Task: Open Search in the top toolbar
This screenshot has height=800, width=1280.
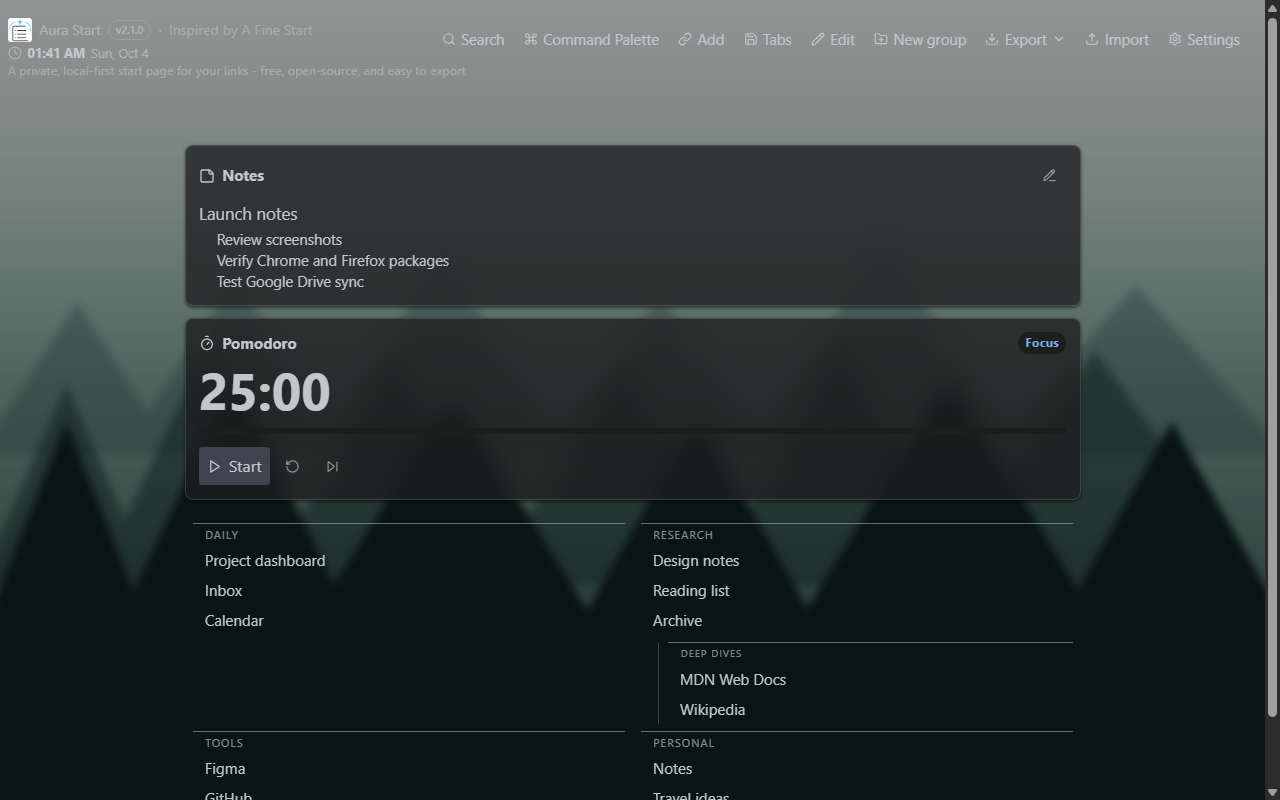Action: coord(473,40)
